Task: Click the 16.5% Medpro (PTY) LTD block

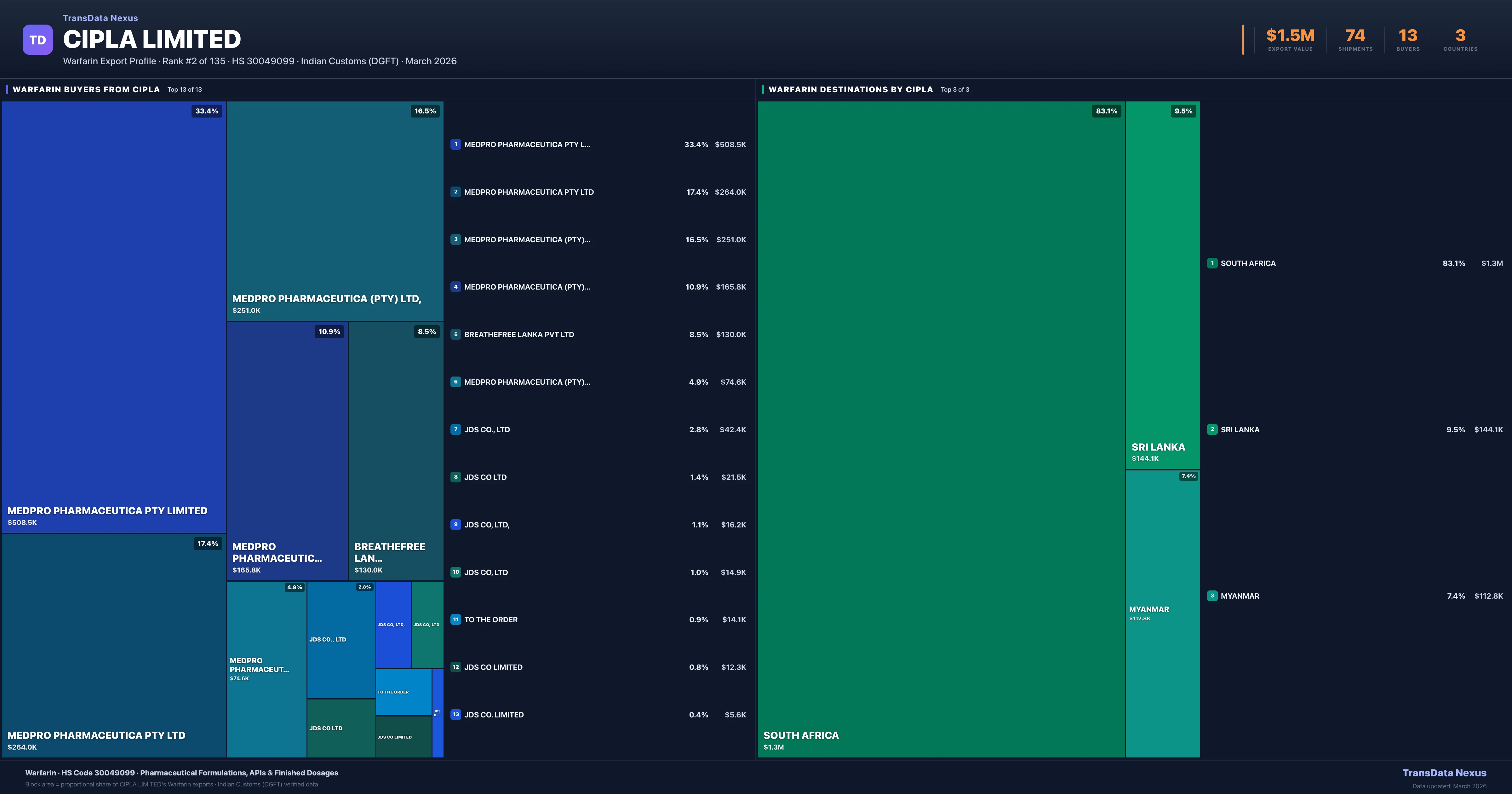Action: (335, 211)
